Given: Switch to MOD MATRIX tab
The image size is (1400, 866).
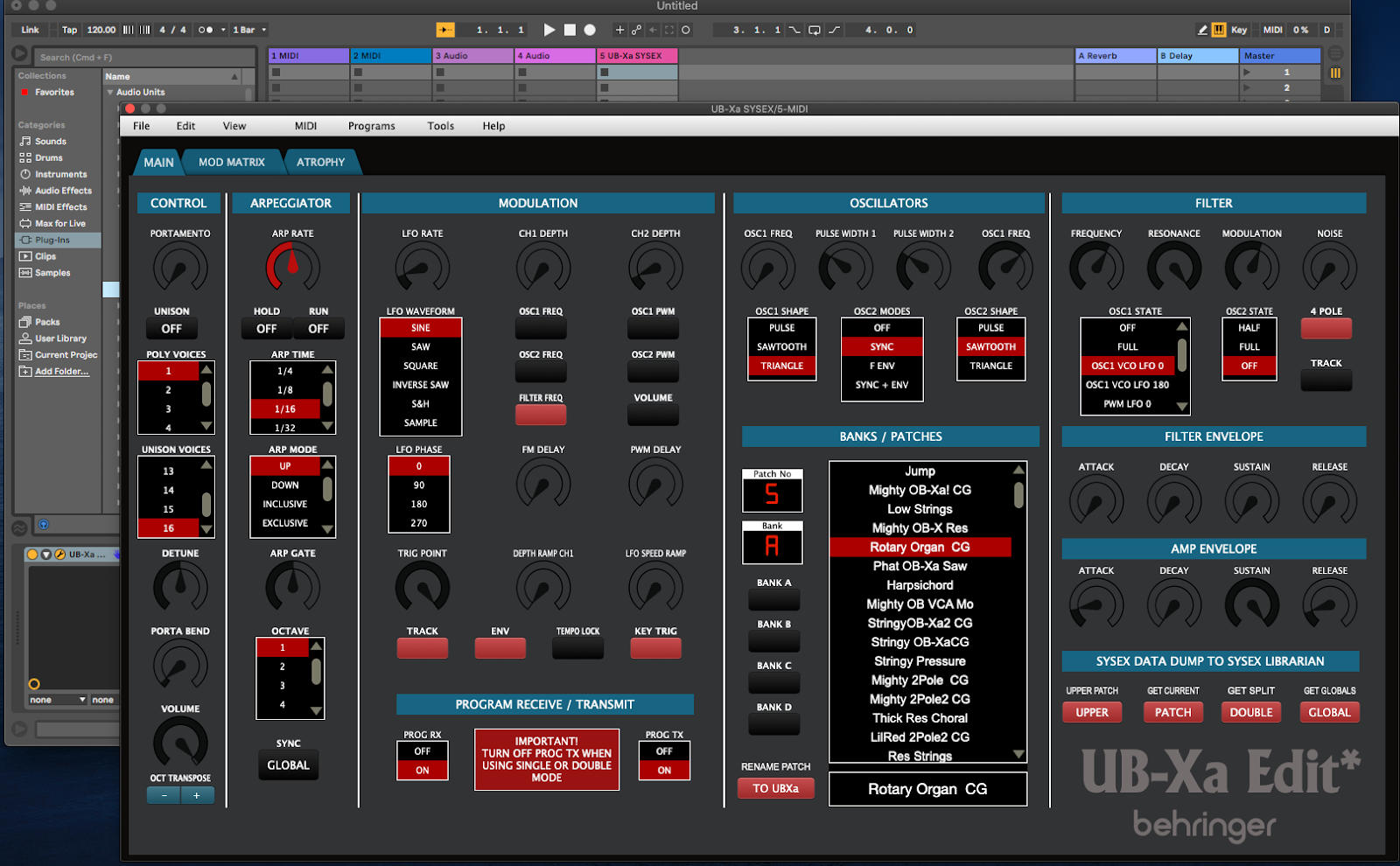Looking at the screenshot, I should pos(231,162).
